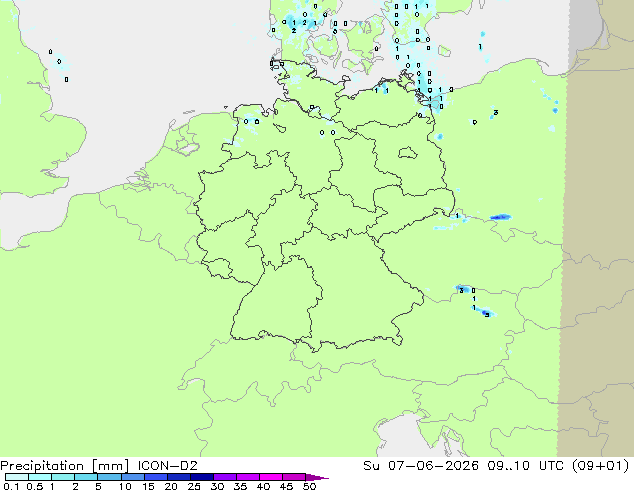Select the 45–50 mm legend swatch
This screenshot has height=490, width=634.
tap(294, 477)
